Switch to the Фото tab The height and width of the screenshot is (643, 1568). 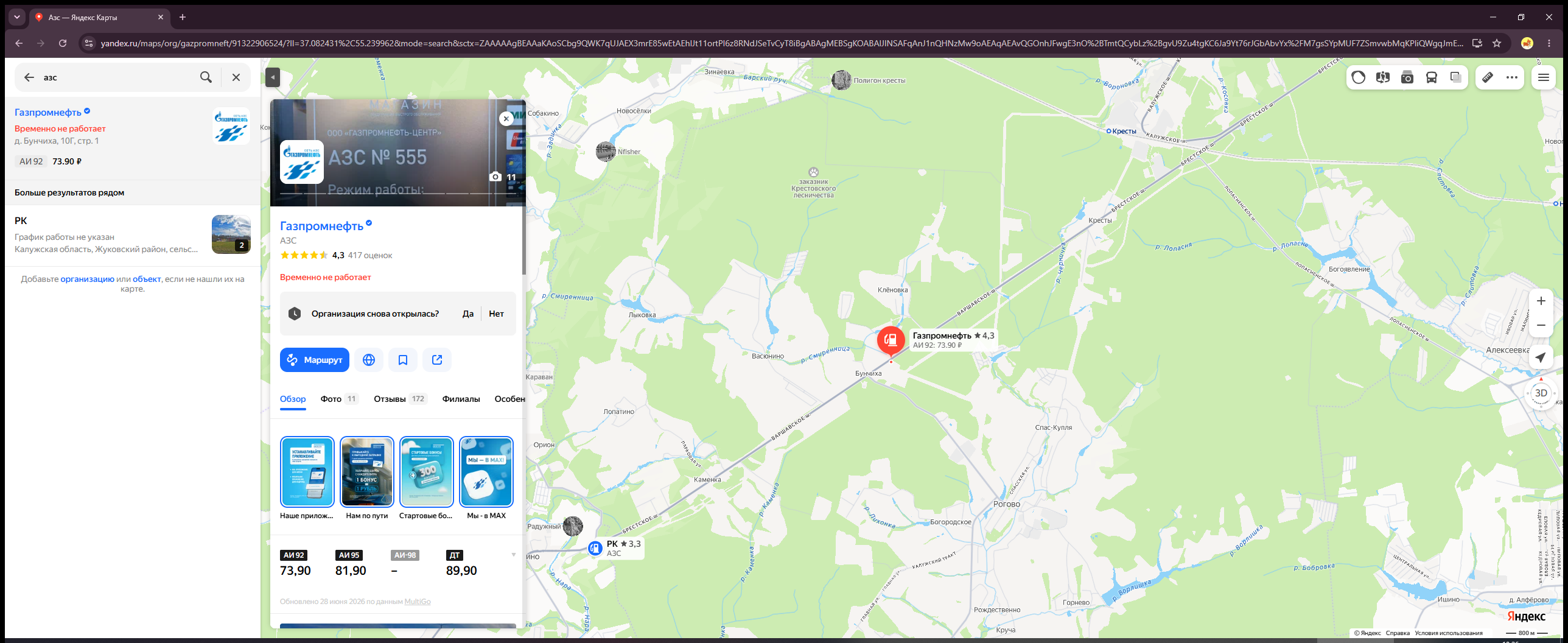point(339,399)
